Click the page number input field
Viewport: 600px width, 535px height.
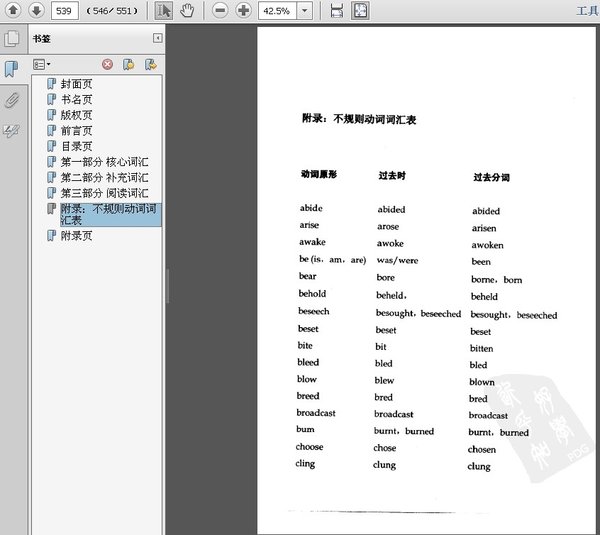[66, 11]
